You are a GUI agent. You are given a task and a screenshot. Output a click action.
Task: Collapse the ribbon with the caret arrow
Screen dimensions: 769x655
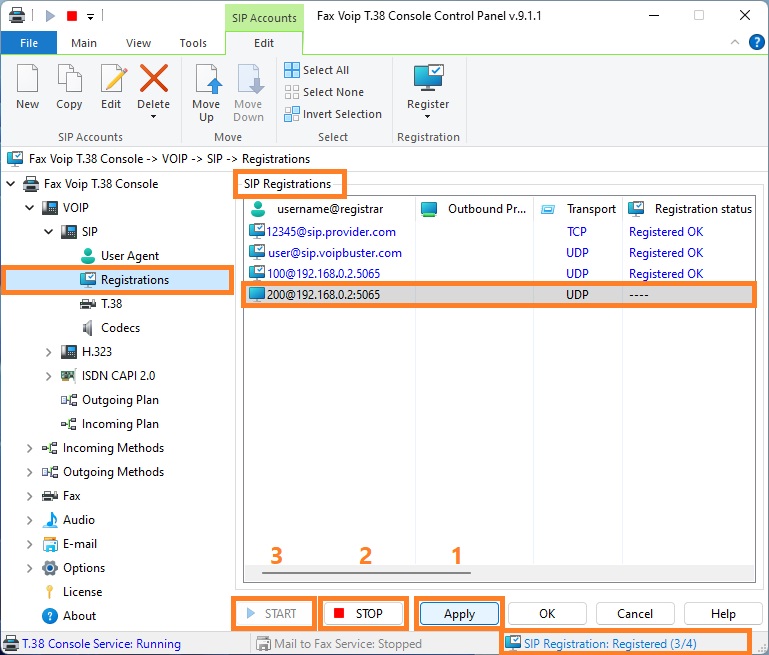(735, 42)
